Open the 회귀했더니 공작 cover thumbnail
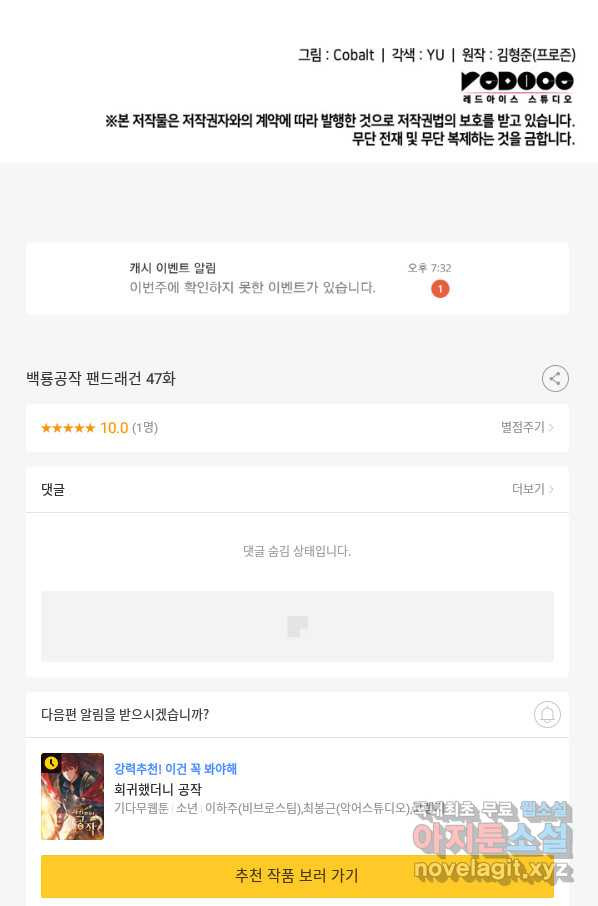The height and width of the screenshot is (906, 598). tap(72, 796)
